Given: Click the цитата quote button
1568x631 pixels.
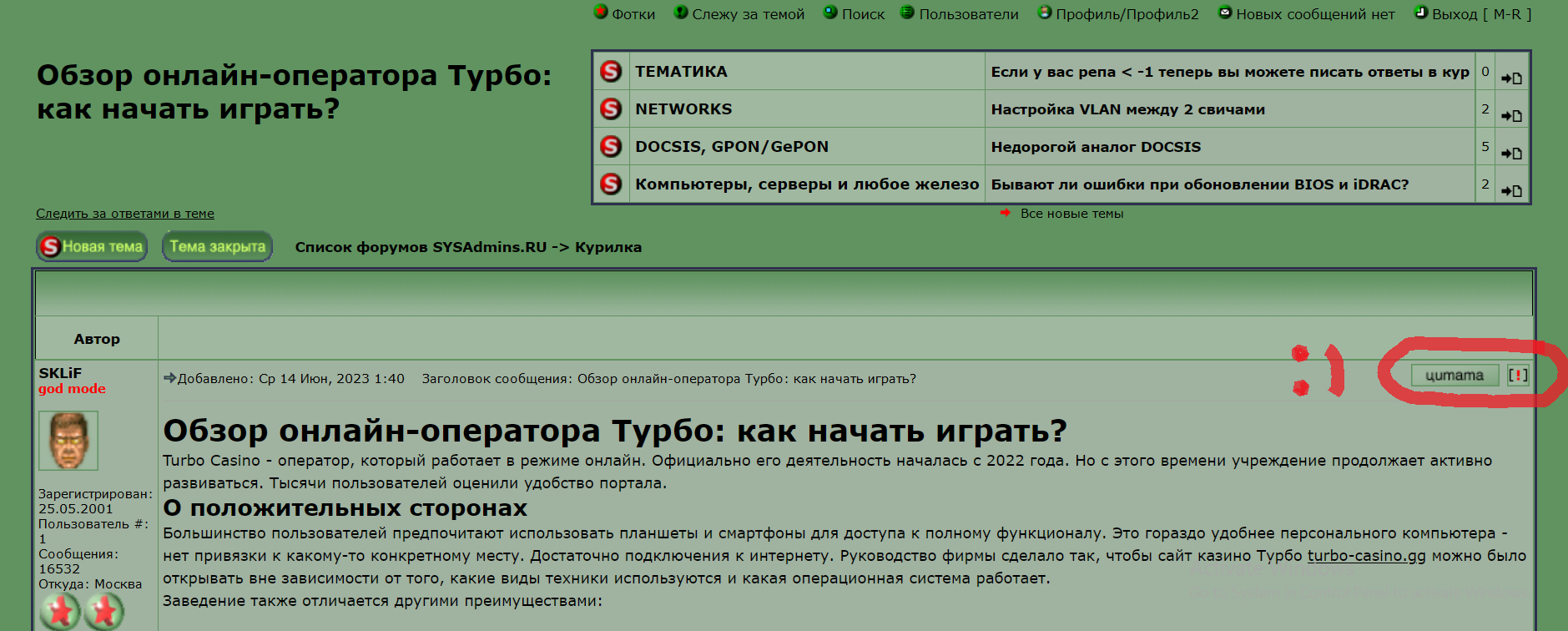Looking at the screenshot, I should point(1454,376).
